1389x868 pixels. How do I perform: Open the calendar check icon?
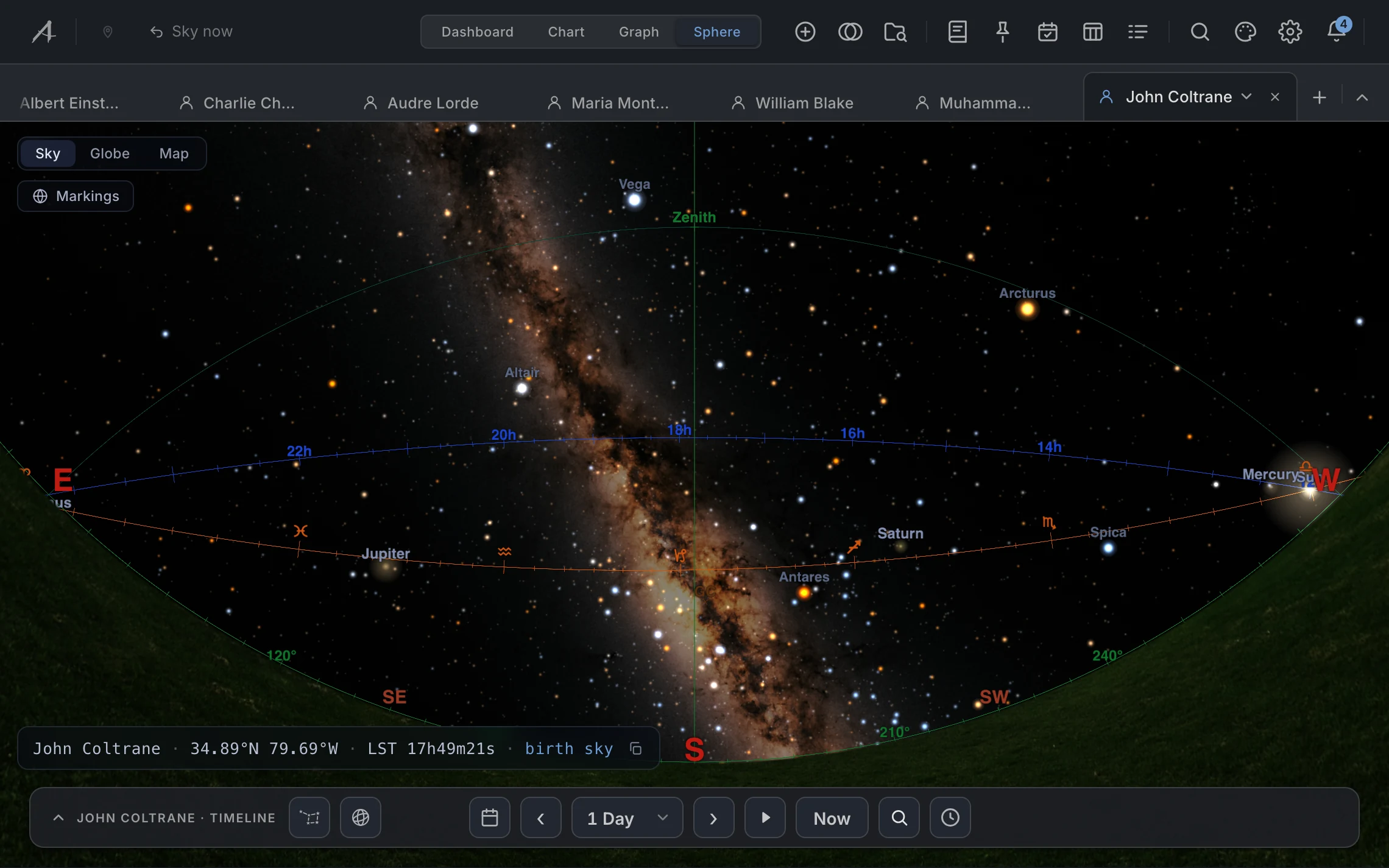click(x=1047, y=32)
